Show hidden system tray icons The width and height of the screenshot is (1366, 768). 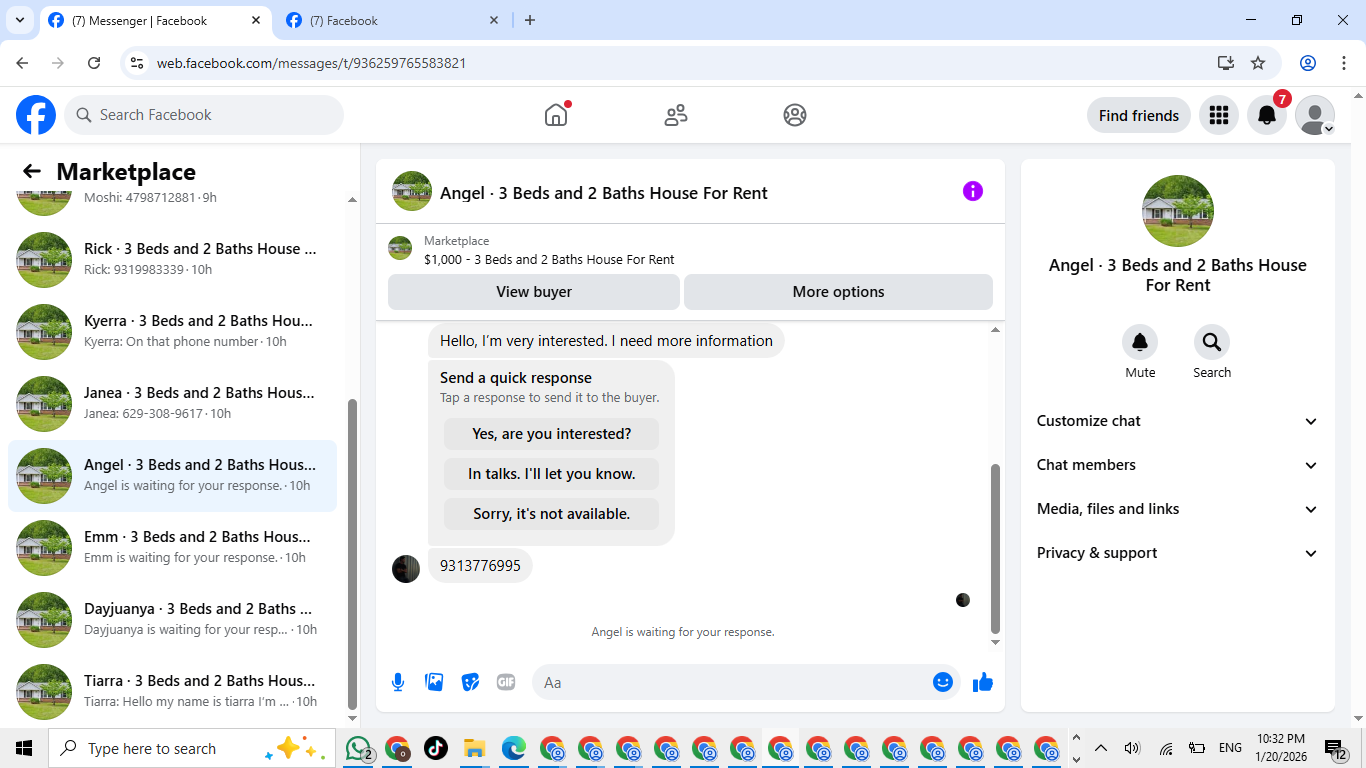(x=1101, y=748)
